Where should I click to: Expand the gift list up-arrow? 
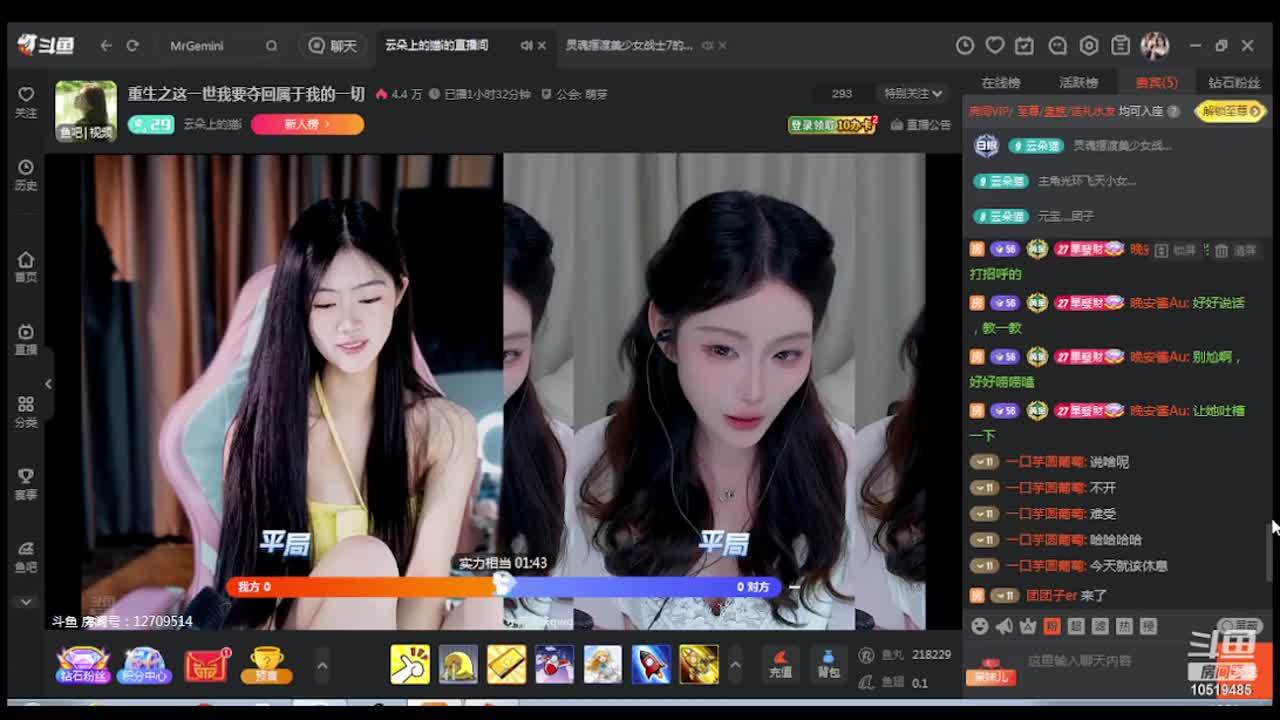click(735, 665)
